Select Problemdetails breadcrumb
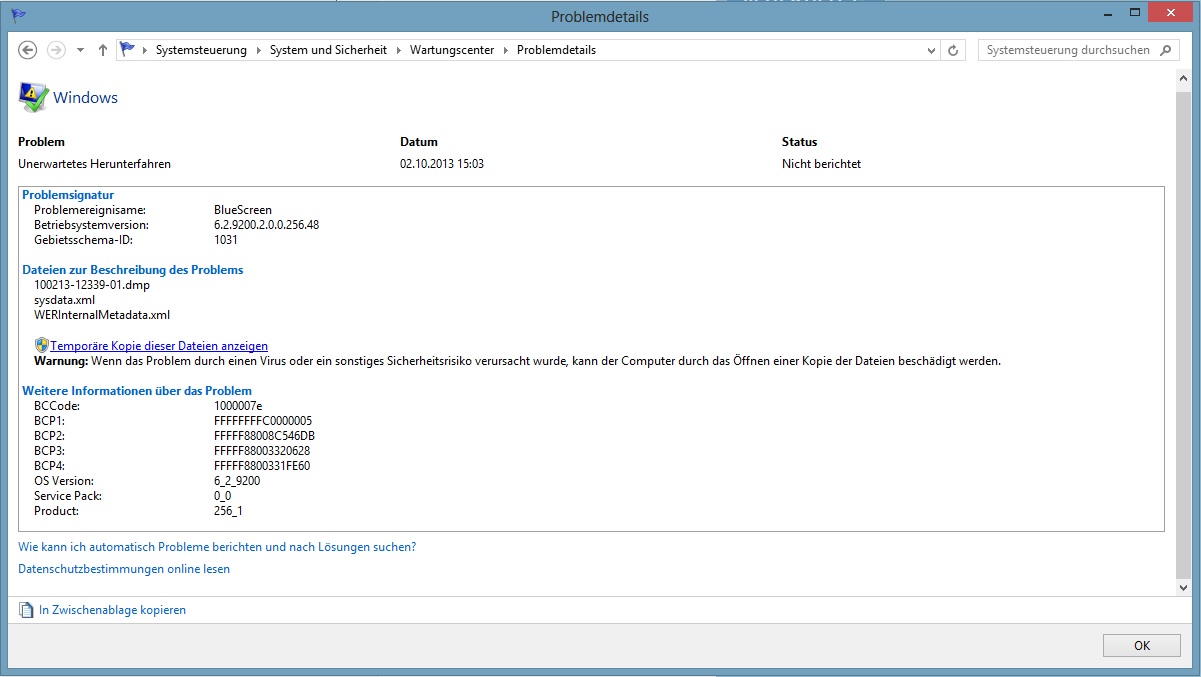The image size is (1201, 677). (556, 50)
